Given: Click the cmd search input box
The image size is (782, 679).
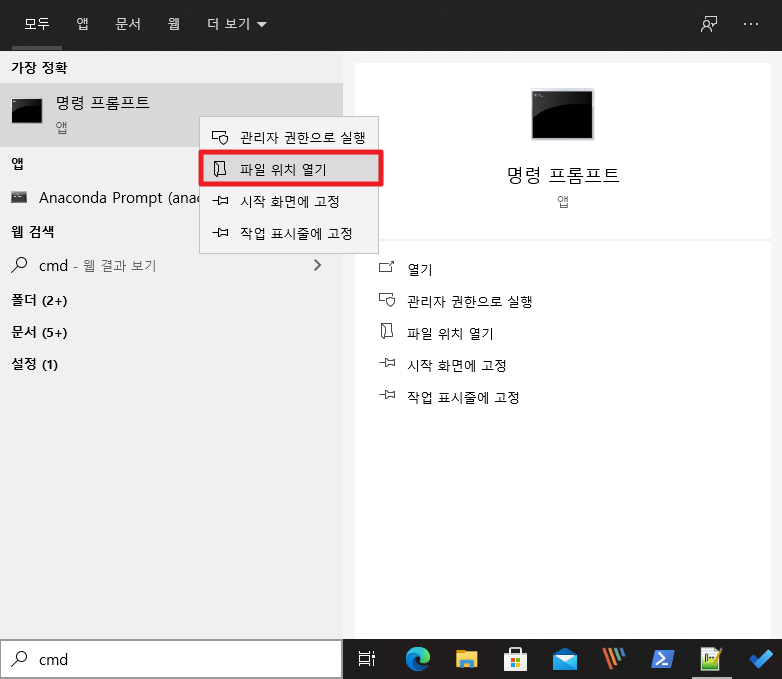Looking at the screenshot, I should (x=171, y=659).
